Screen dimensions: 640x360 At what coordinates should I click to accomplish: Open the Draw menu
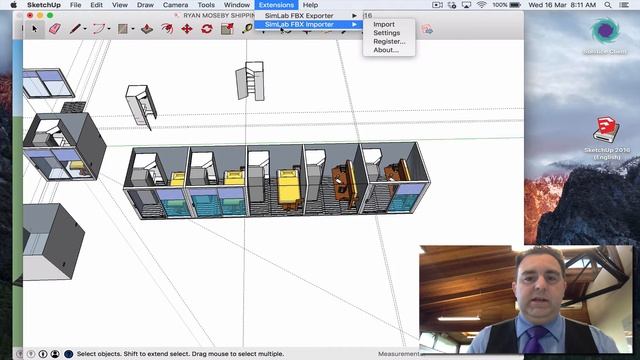145,5
